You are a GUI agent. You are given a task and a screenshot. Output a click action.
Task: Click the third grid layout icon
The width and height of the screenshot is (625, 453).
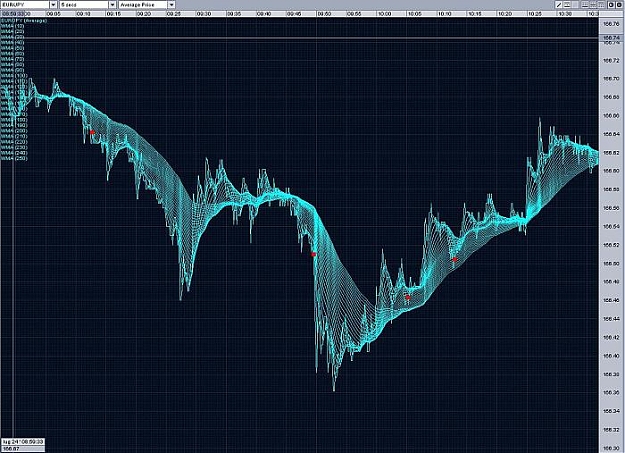[x=601, y=5]
